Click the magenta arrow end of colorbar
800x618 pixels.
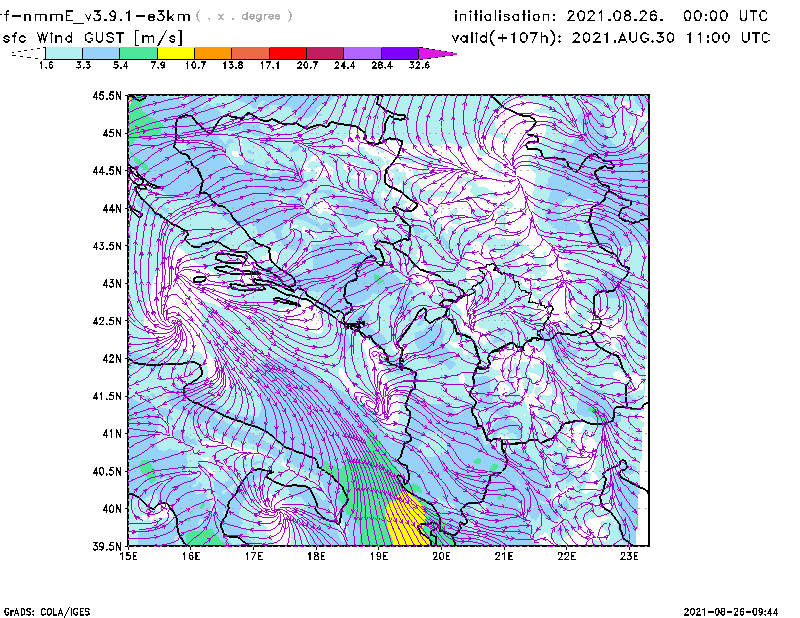pyautogui.click(x=437, y=53)
